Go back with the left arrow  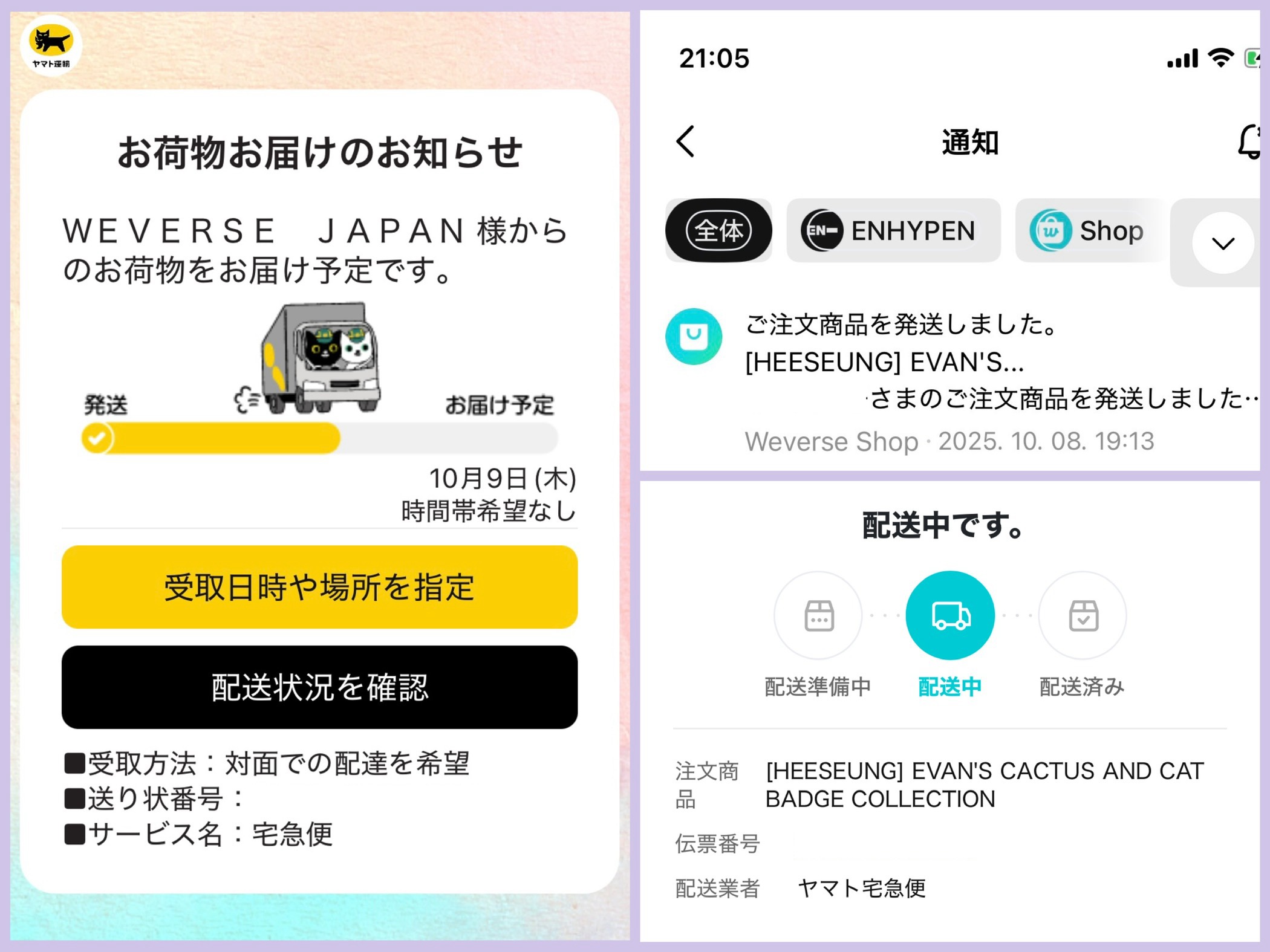[685, 142]
